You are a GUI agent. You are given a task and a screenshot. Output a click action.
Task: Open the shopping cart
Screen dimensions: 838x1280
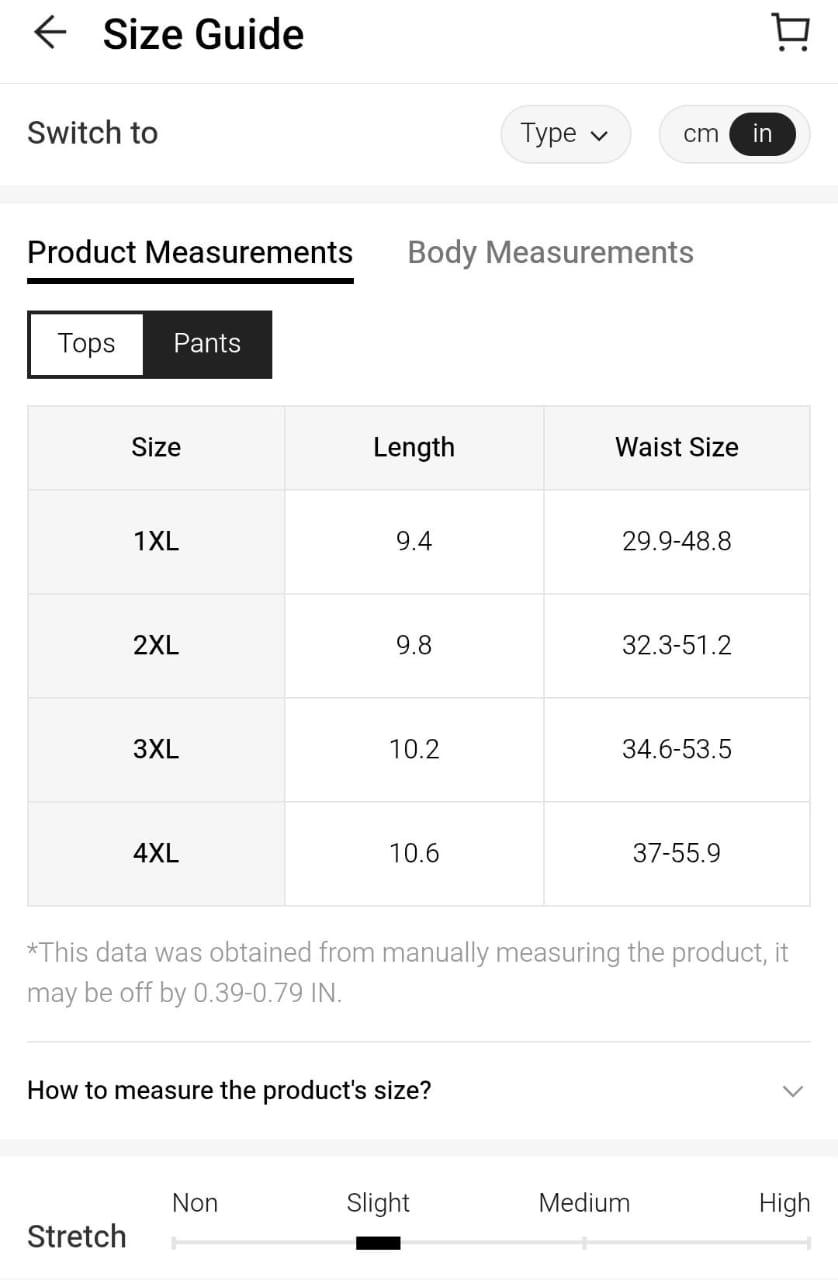791,33
